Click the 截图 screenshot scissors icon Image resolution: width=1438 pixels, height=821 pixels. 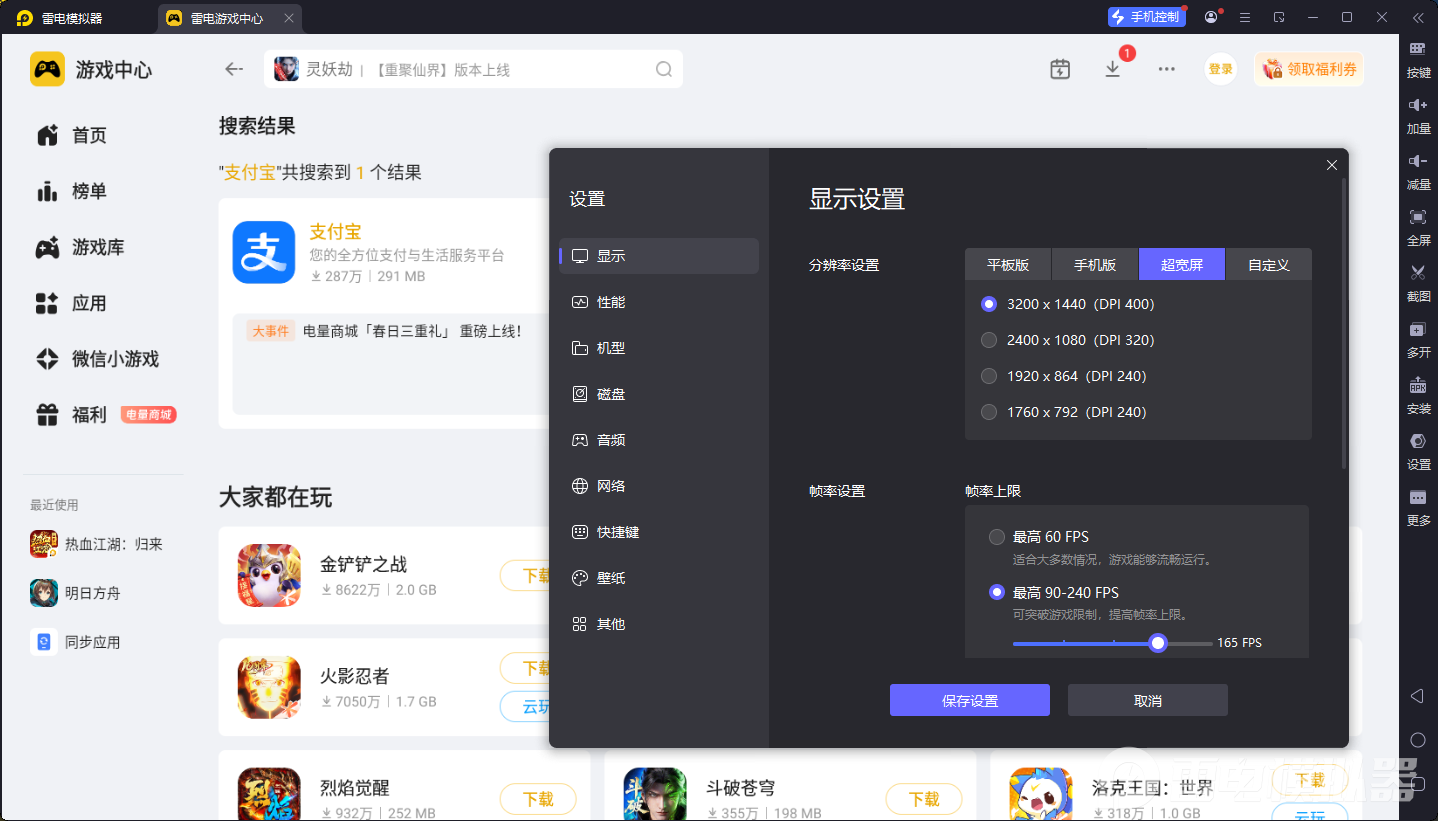click(1418, 273)
